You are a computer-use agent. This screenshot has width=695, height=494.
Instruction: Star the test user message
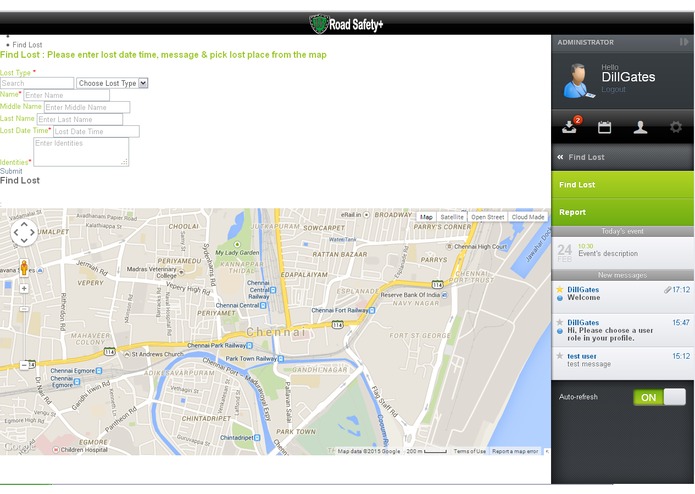click(560, 356)
